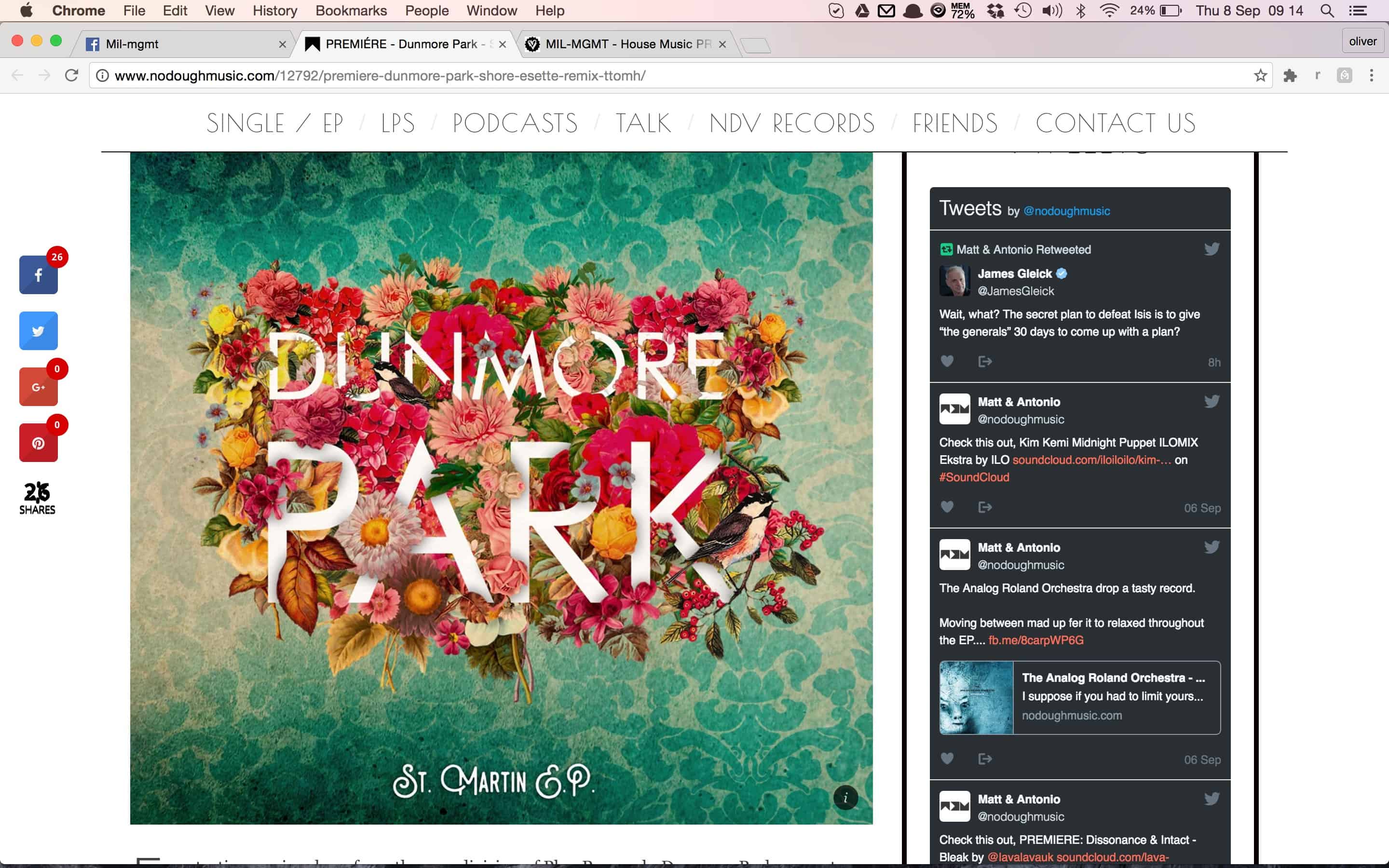
Task: Open James Gleick's profile avatar
Action: click(954, 281)
